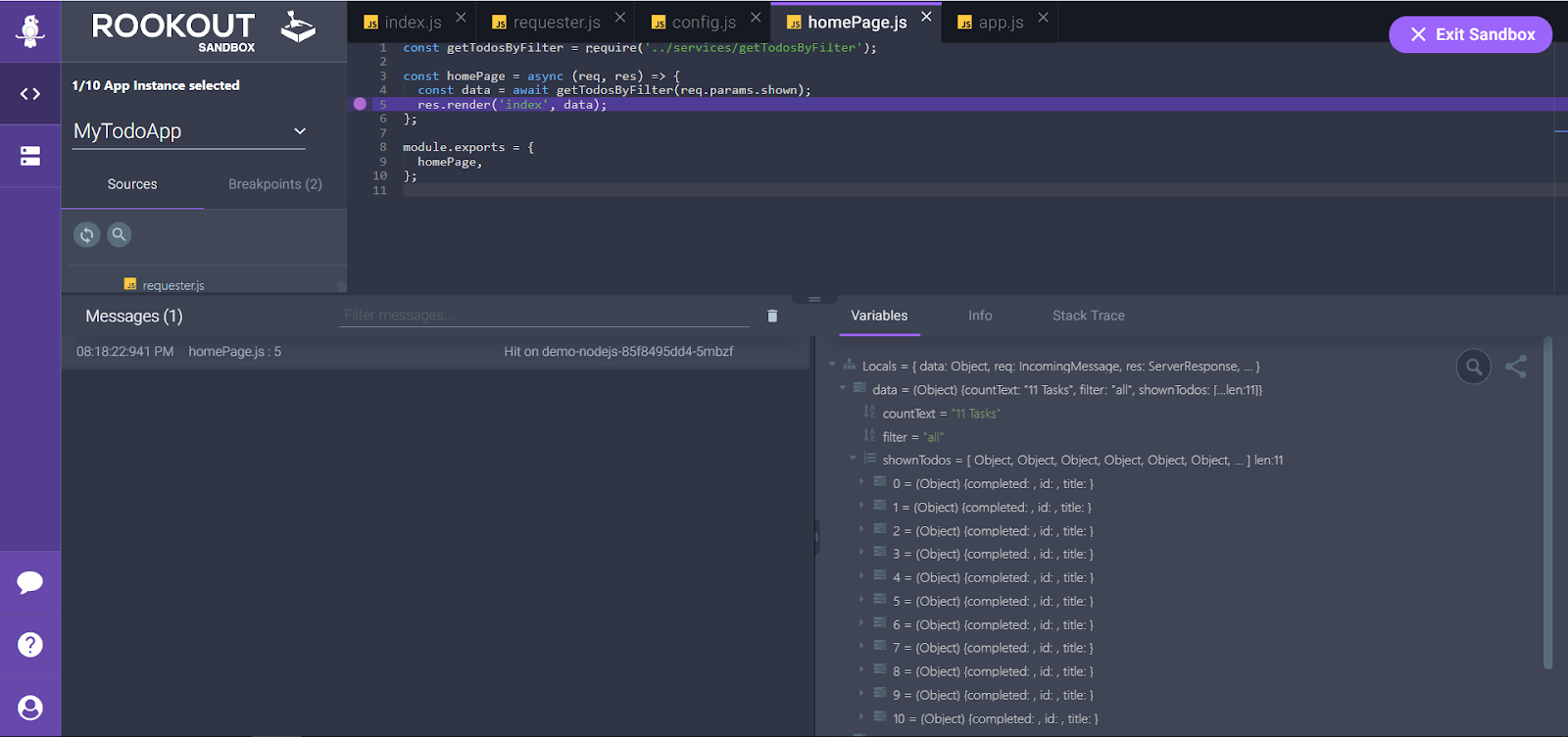The height and width of the screenshot is (737, 1568).
Task: Toggle the breakpoint dot on line 5
Action: [360, 104]
